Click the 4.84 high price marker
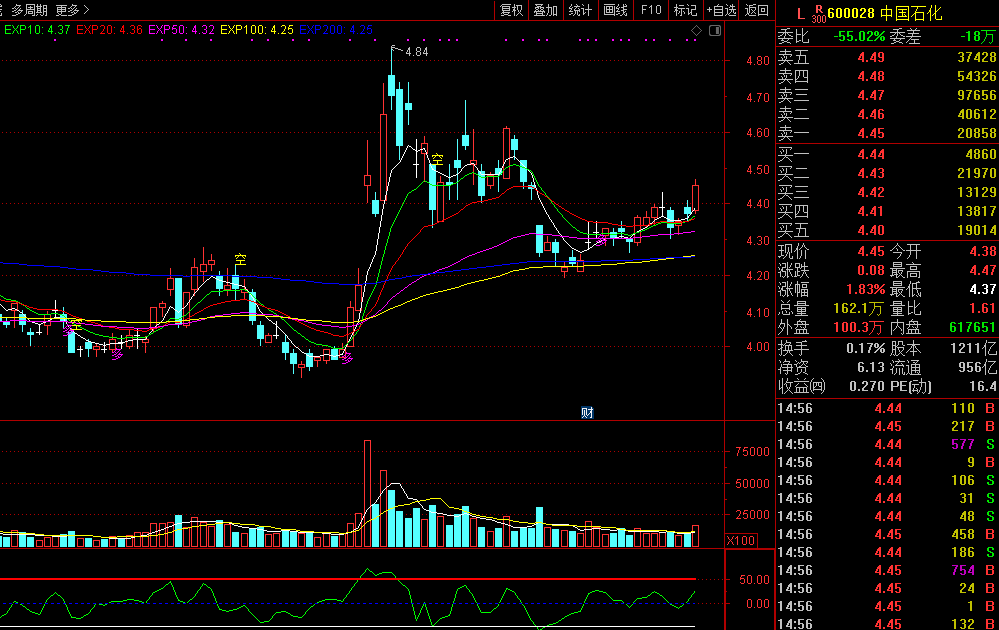999x630 pixels. 417,52
